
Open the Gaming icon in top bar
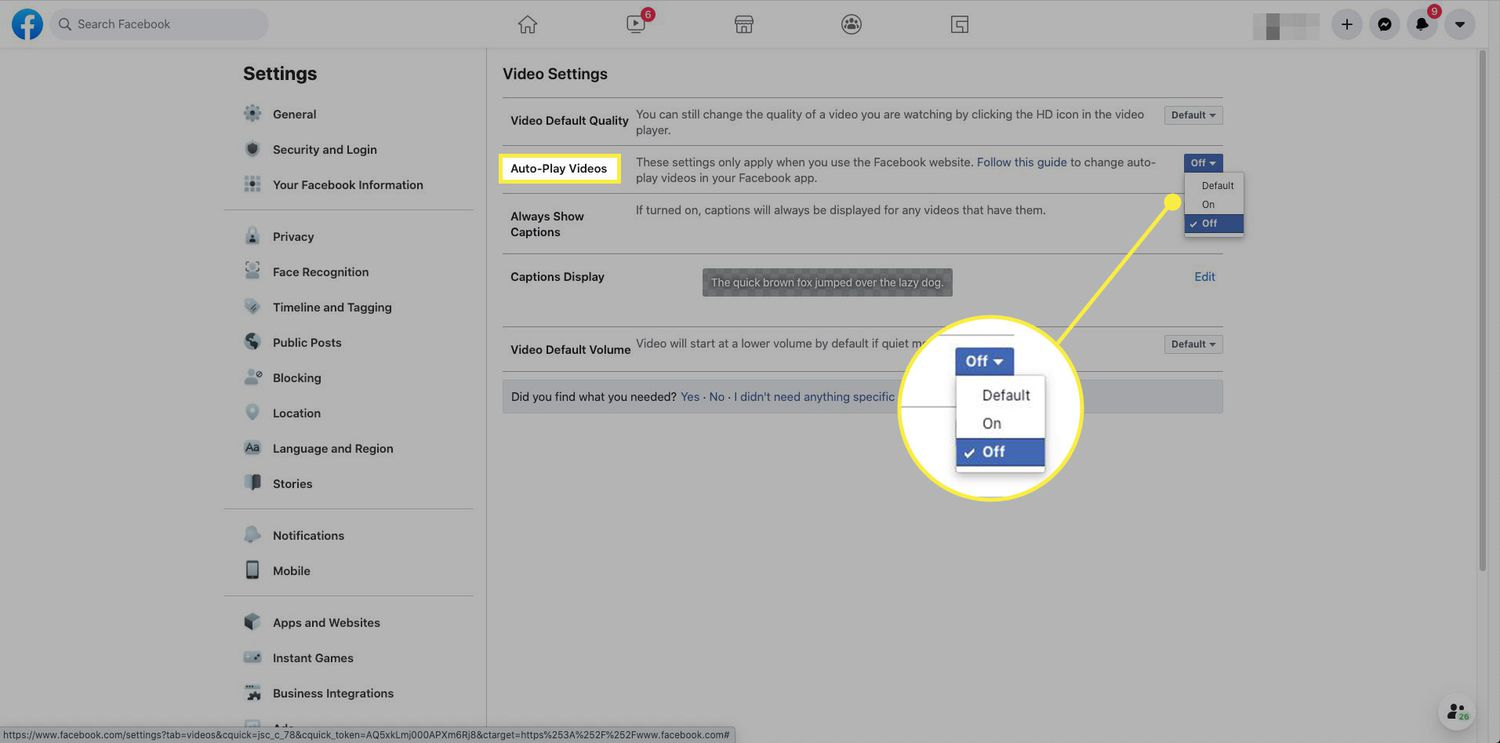coord(960,24)
